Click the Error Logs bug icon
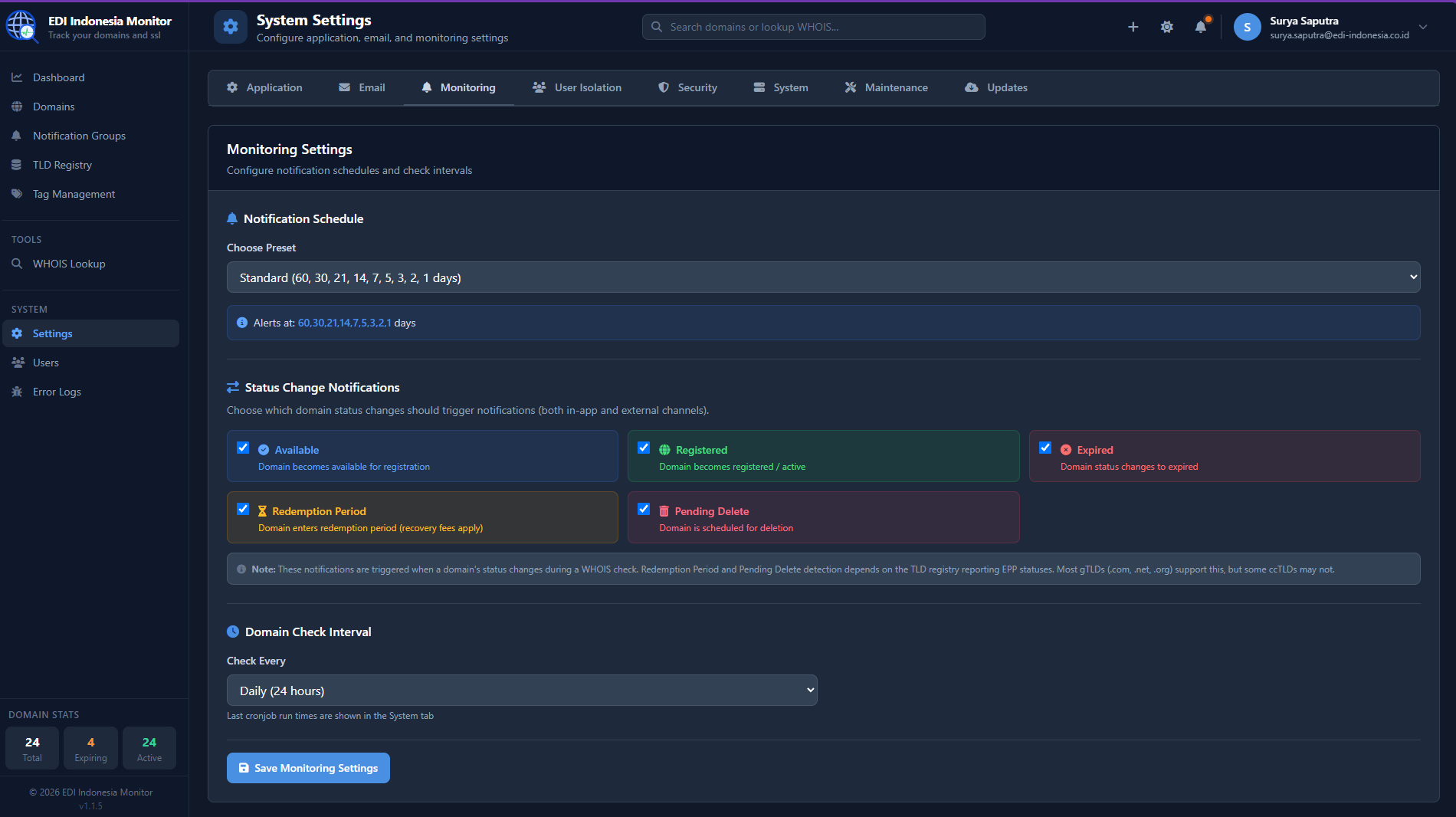 (x=17, y=392)
